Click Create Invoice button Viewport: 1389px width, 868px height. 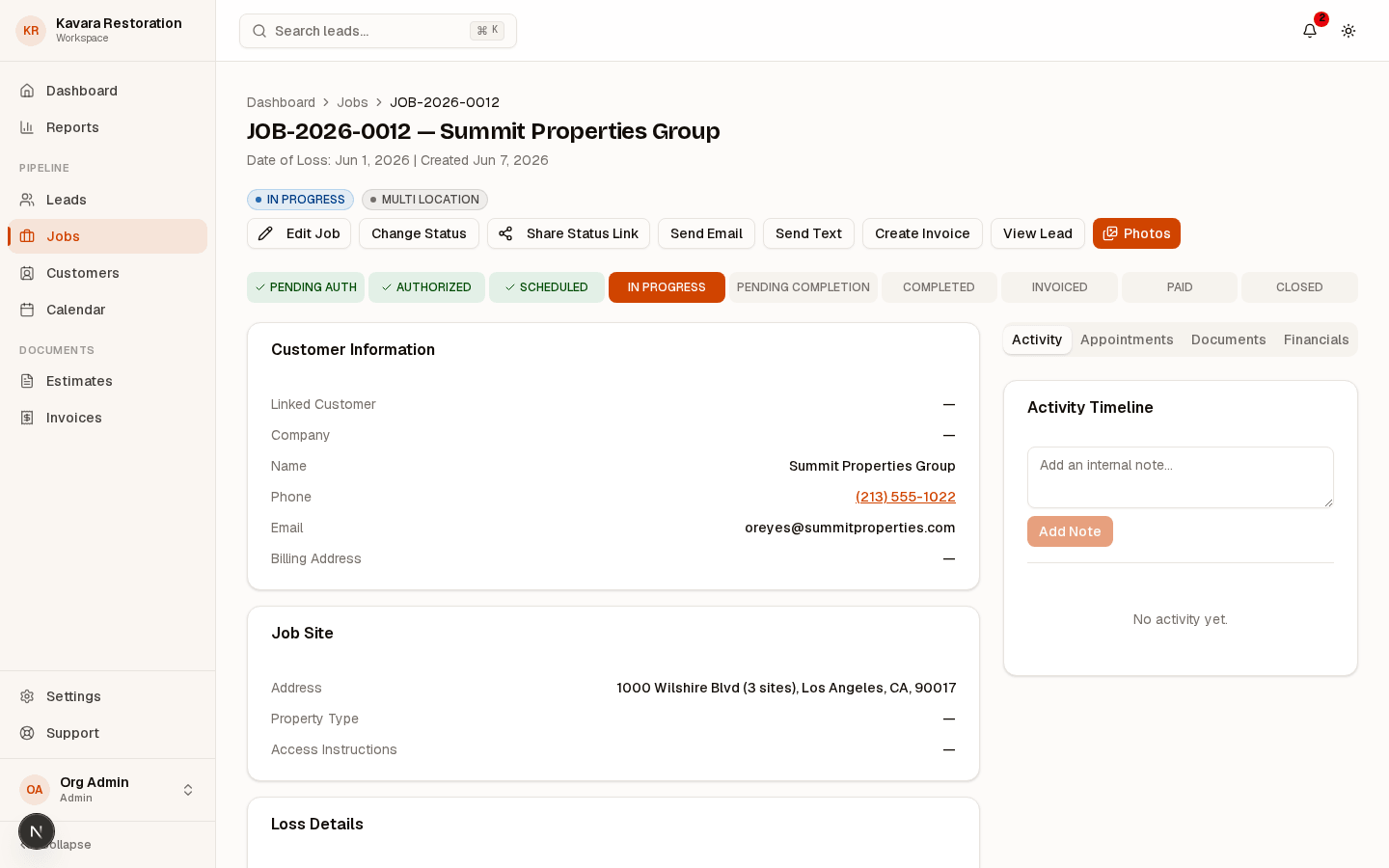[x=922, y=233]
